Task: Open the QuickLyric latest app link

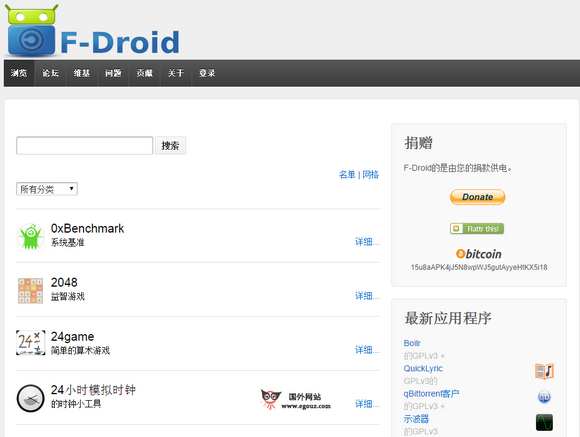Action: pos(423,368)
